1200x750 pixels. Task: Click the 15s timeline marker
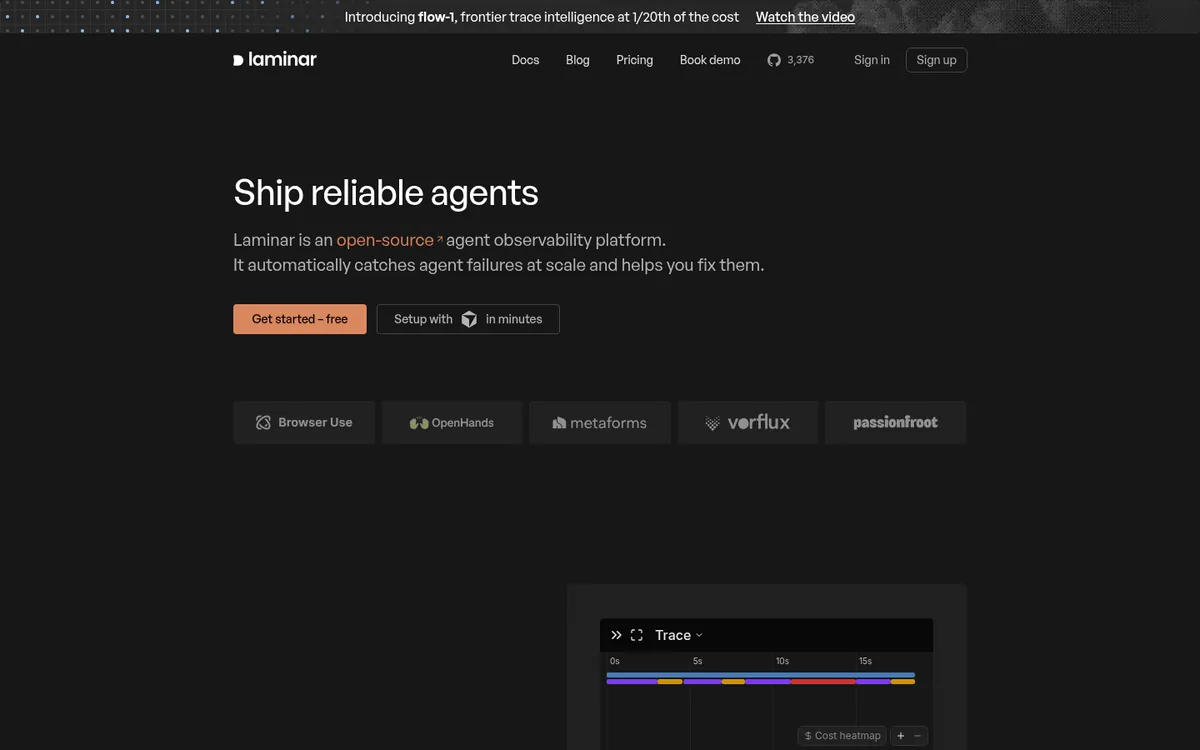tap(865, 661)
